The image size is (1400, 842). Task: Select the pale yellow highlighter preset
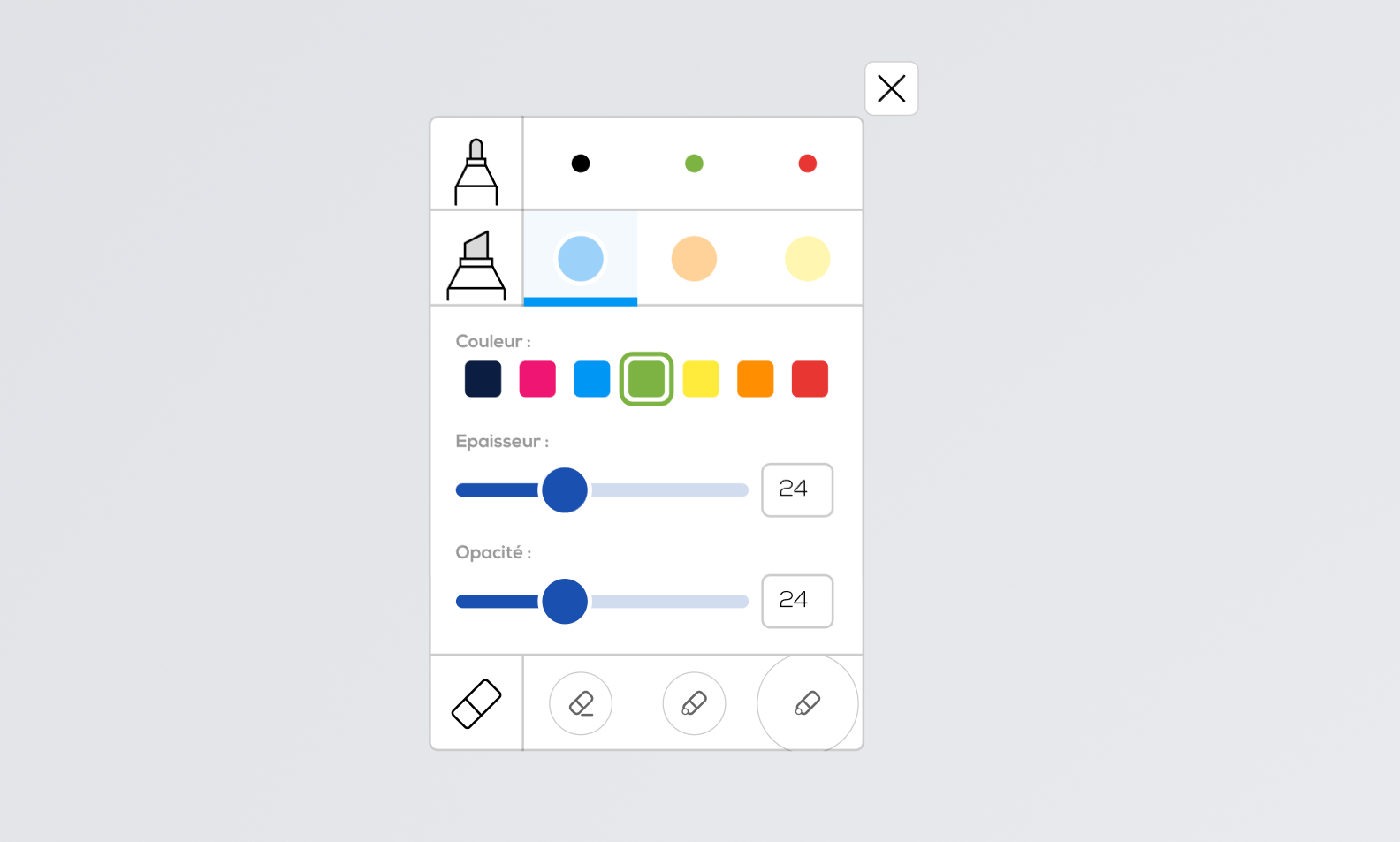pyautogui.click(x=807, y=259)
